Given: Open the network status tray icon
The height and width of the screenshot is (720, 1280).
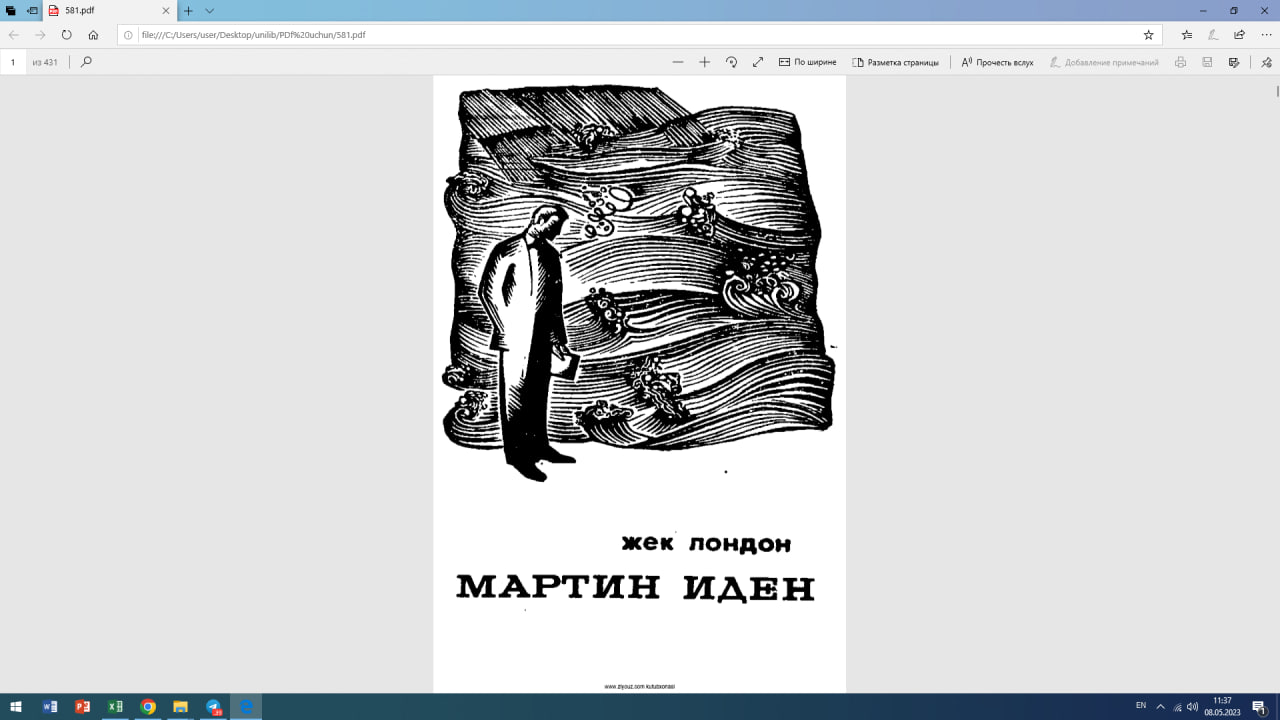Looking at the screenshot, I should click(x=1177, y=707).
